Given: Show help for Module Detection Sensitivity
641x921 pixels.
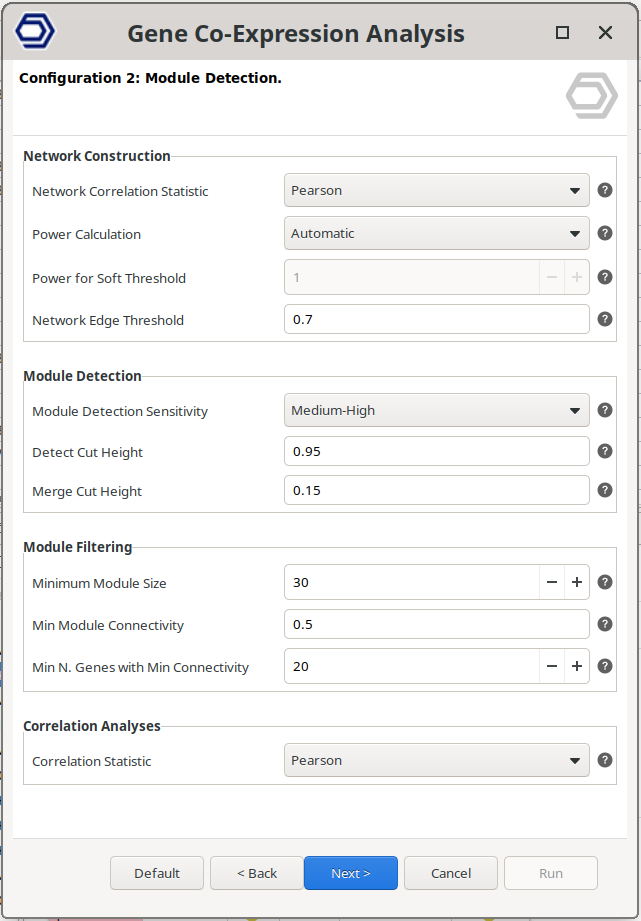Looking at the screenshot, I should click(605, 410).
